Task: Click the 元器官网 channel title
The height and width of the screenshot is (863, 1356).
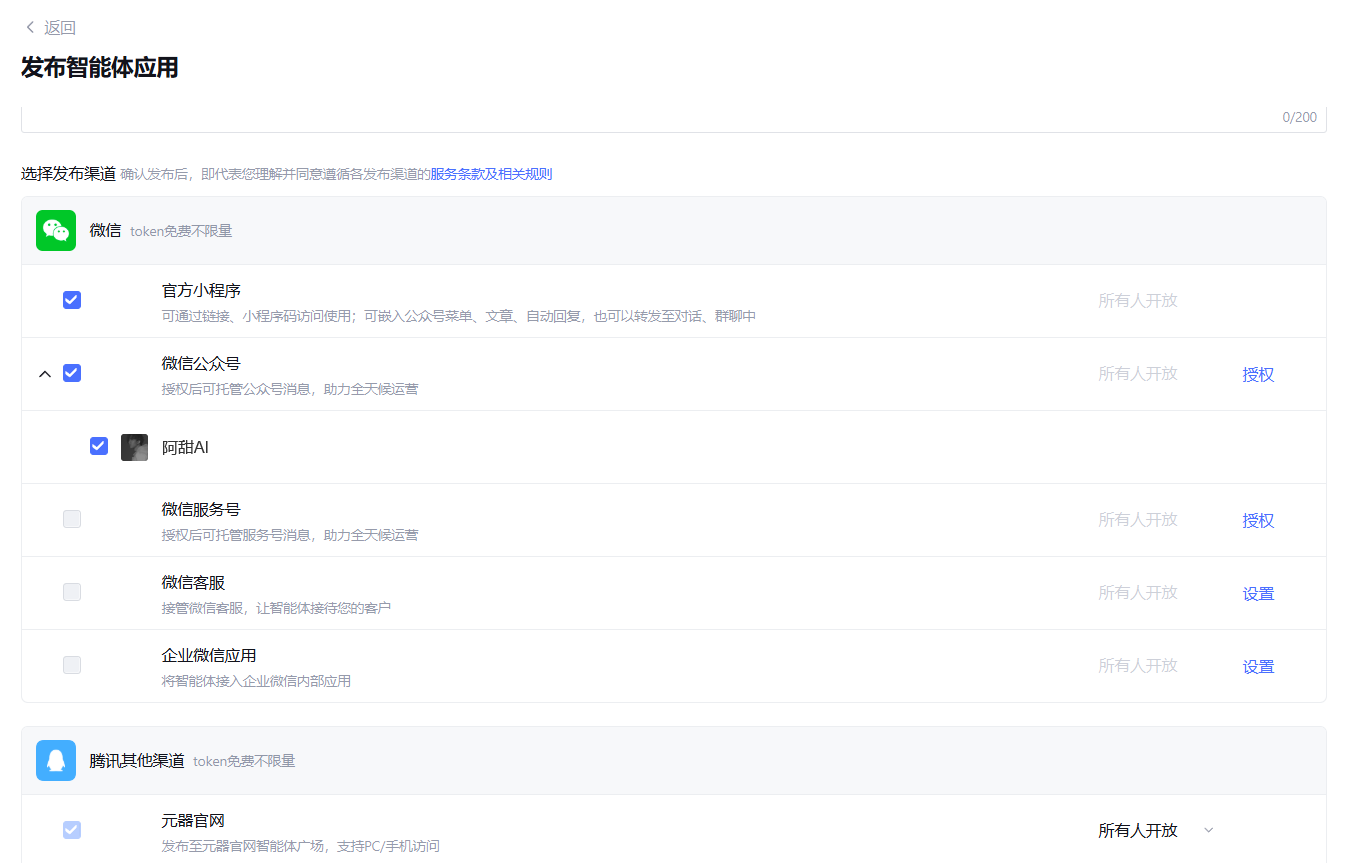Action: pyautogui.click(x=193, y=821)
